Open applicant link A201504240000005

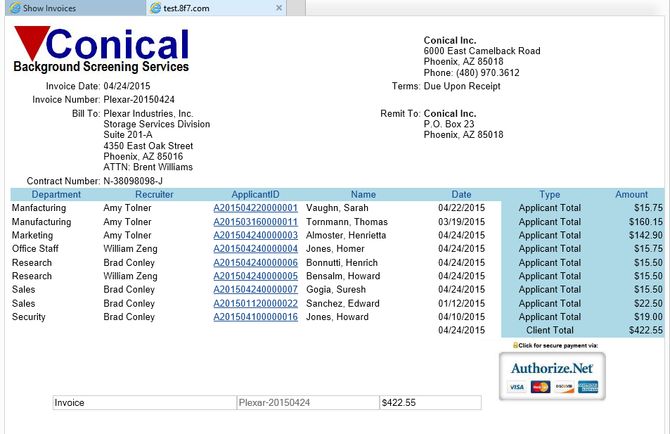pos(256,276)
